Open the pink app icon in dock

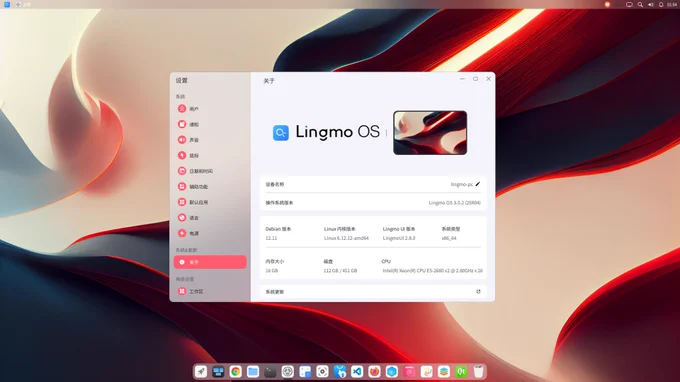(x=409, y=372)
